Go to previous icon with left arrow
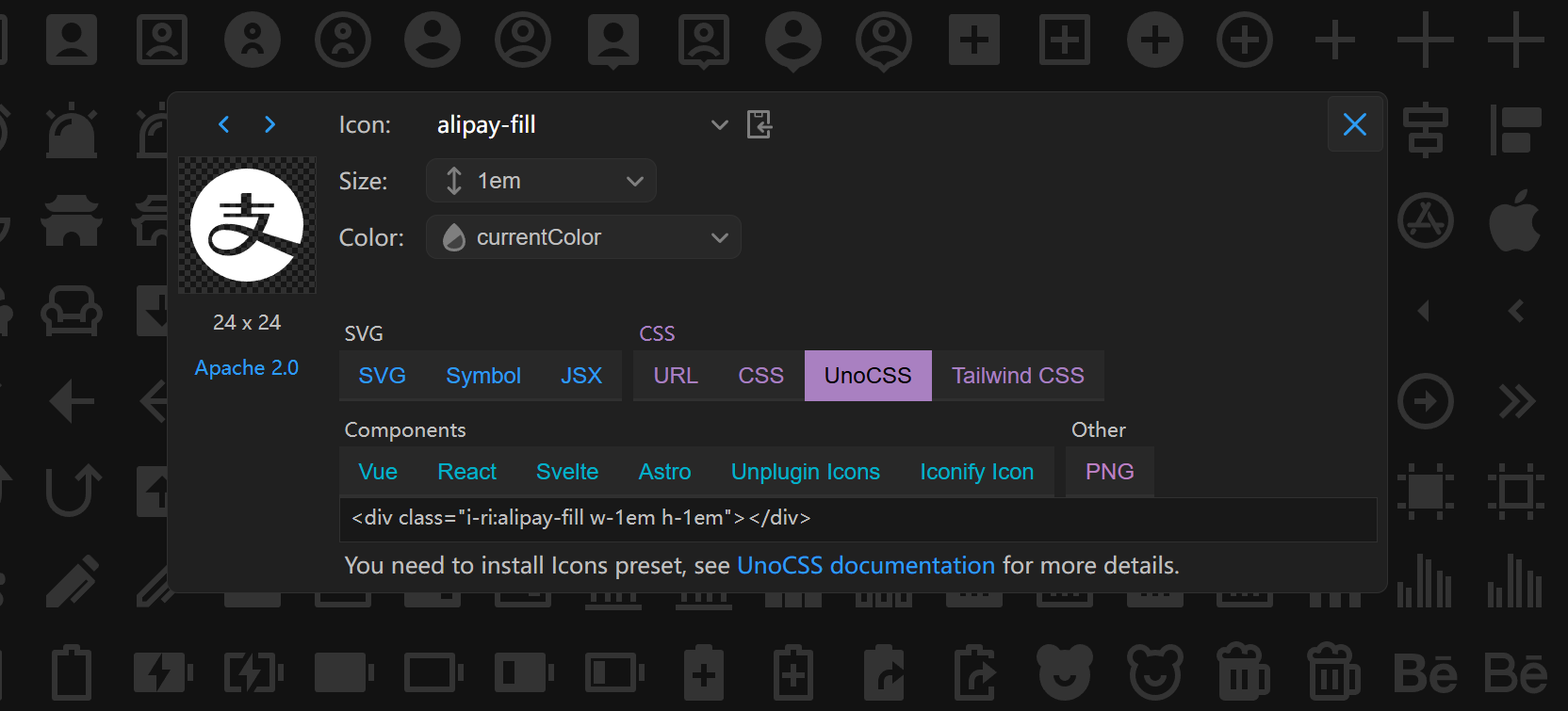The image size is (1568, 711). (x=224, y=124)
